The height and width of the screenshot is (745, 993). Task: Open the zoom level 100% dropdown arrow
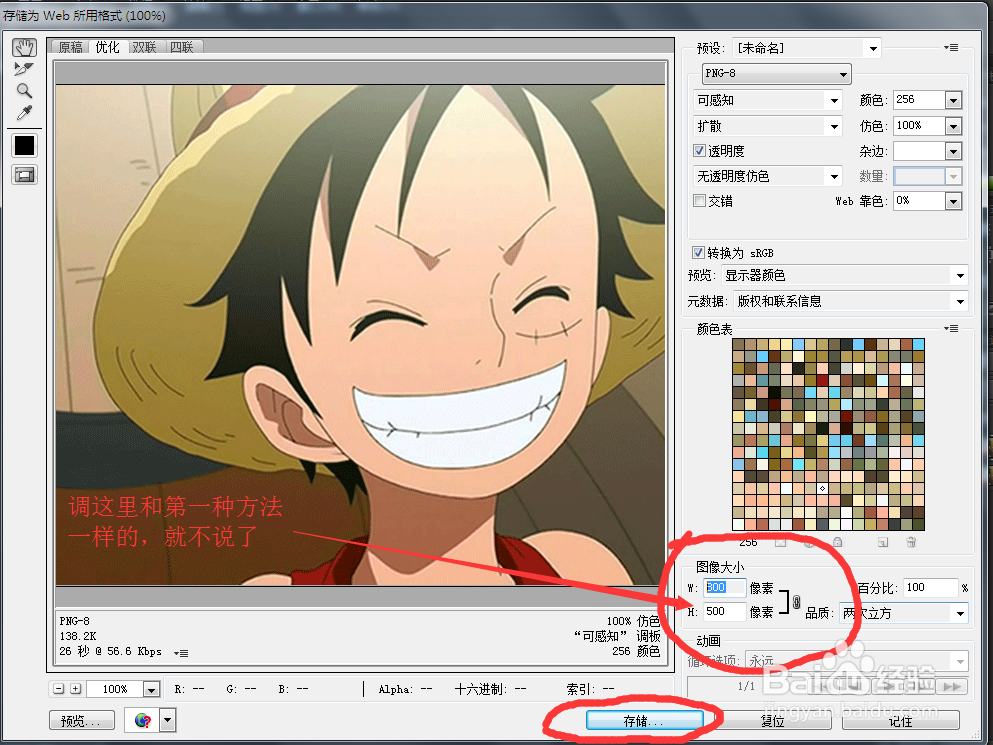coord(151,689)
